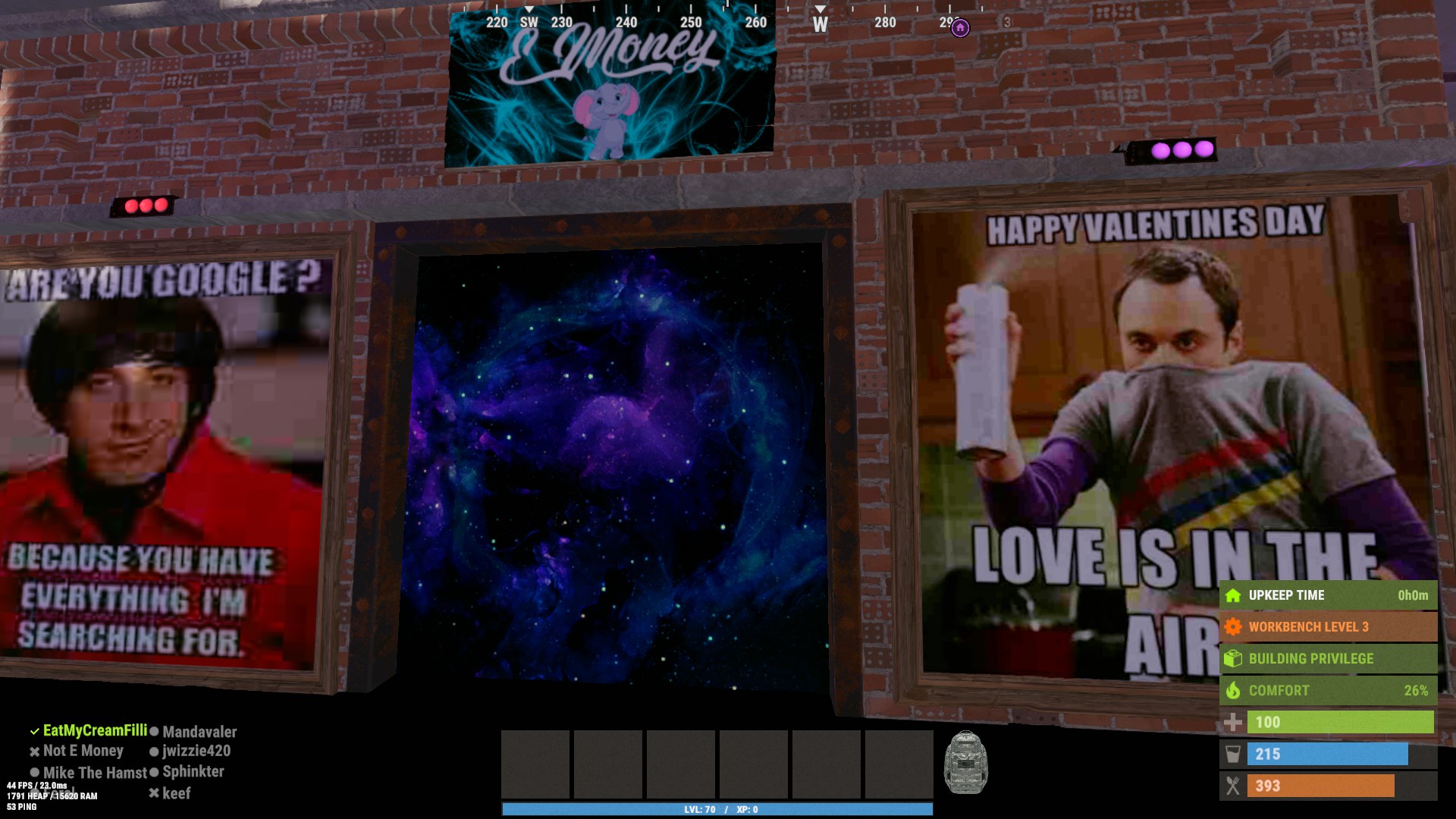The width and height of the screenshot is (1456, 819).
Task: Select team member EatMyCreamFilli
Action: coord(95,730)
